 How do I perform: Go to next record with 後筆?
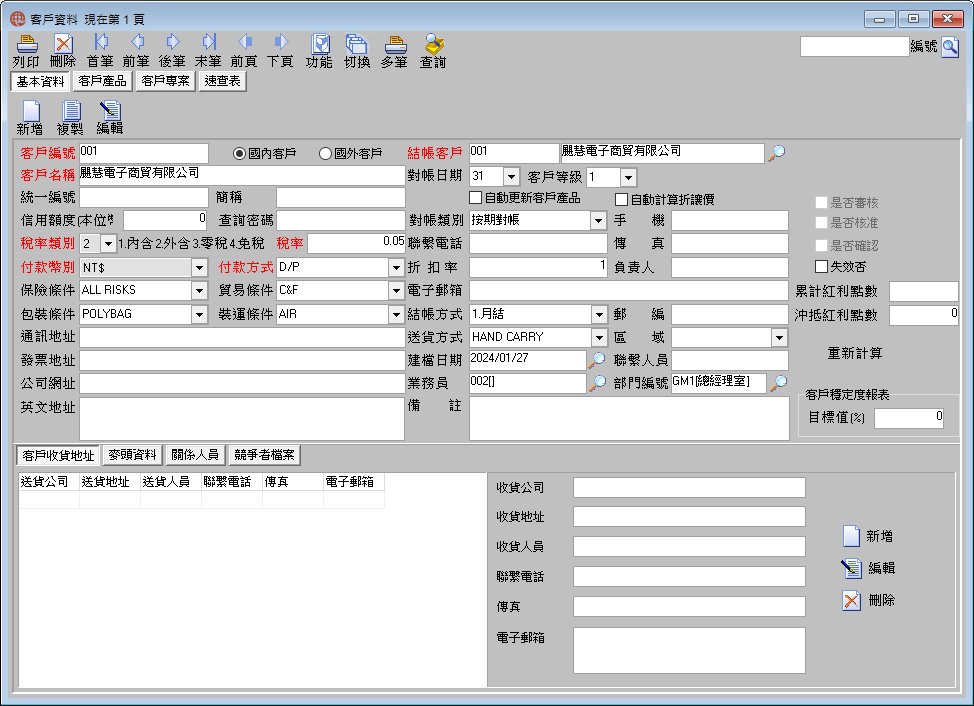coord(172,51)
